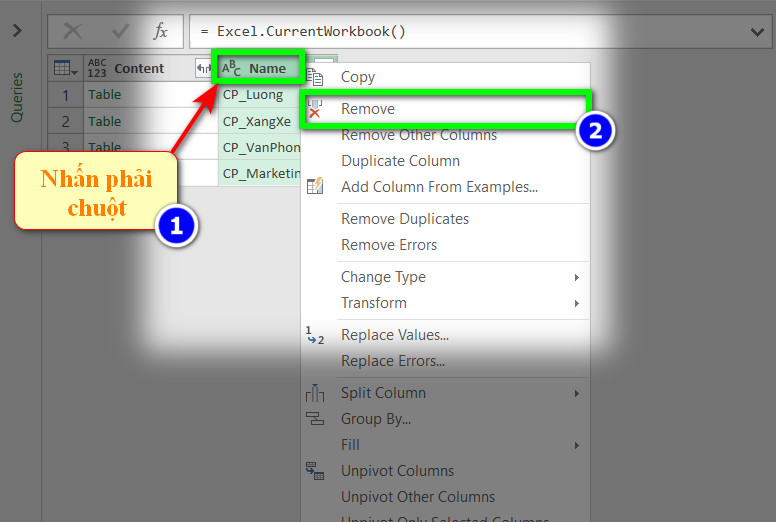The width and height of the screenshot is (776, 522).
Task: Open the Fill submenu
Action: [x=350, y=445]
